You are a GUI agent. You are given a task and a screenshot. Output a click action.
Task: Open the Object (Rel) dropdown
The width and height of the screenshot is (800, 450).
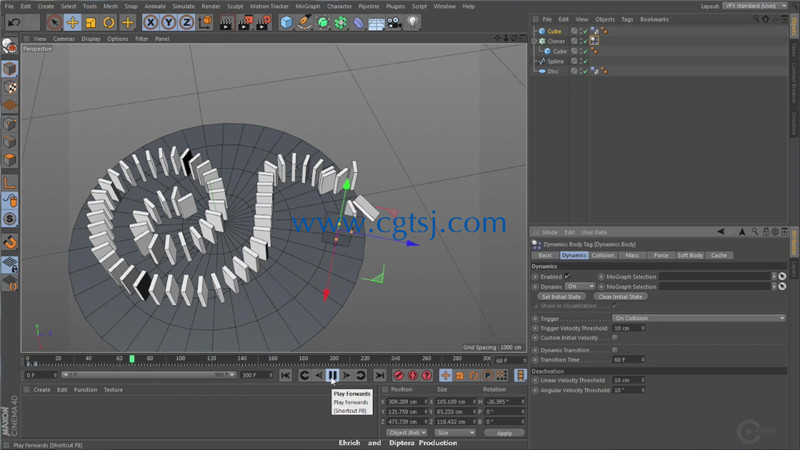406,433
